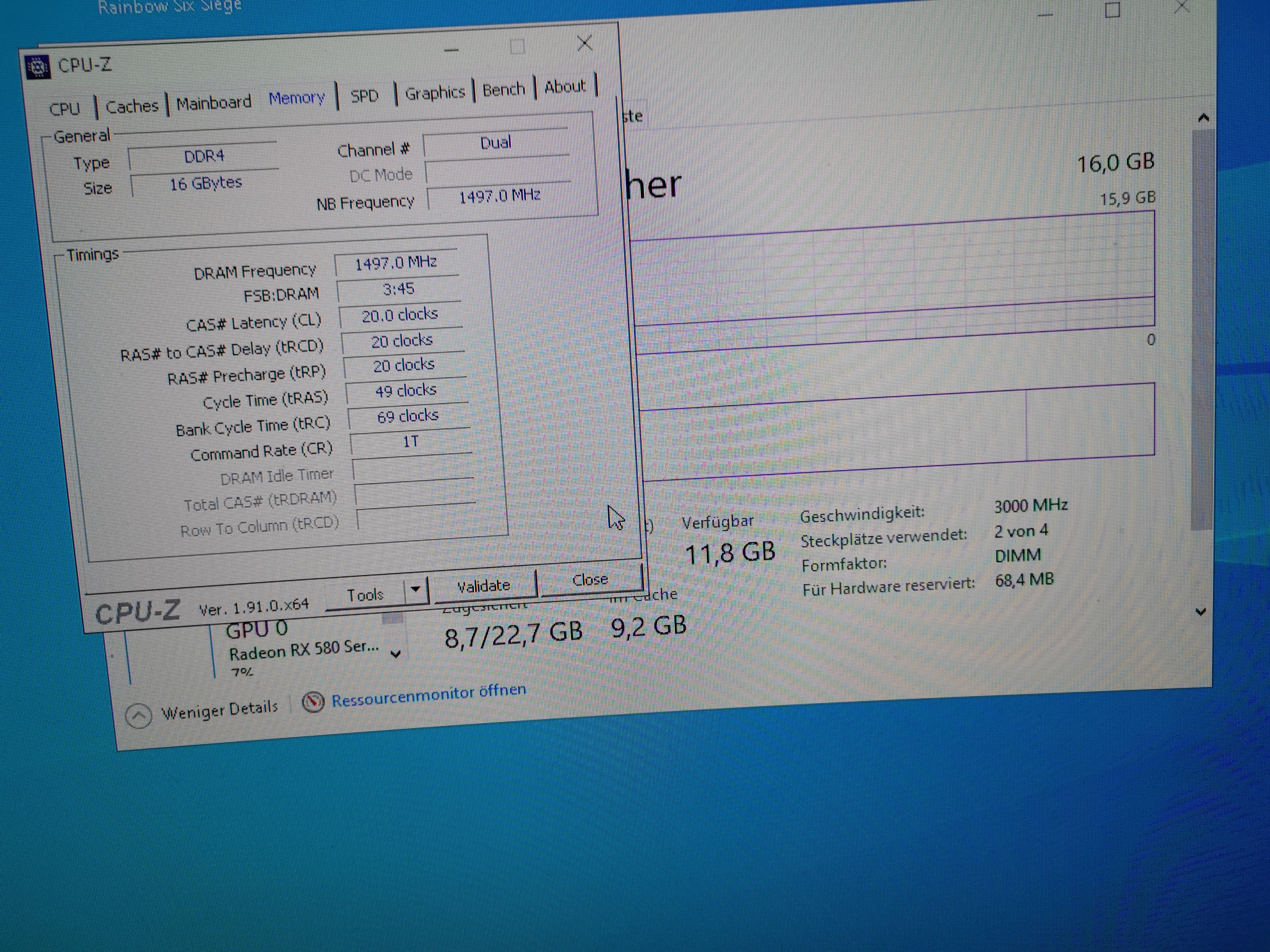Click the Ressourcenmonitor icon
1270x952 pixels.
313,702
